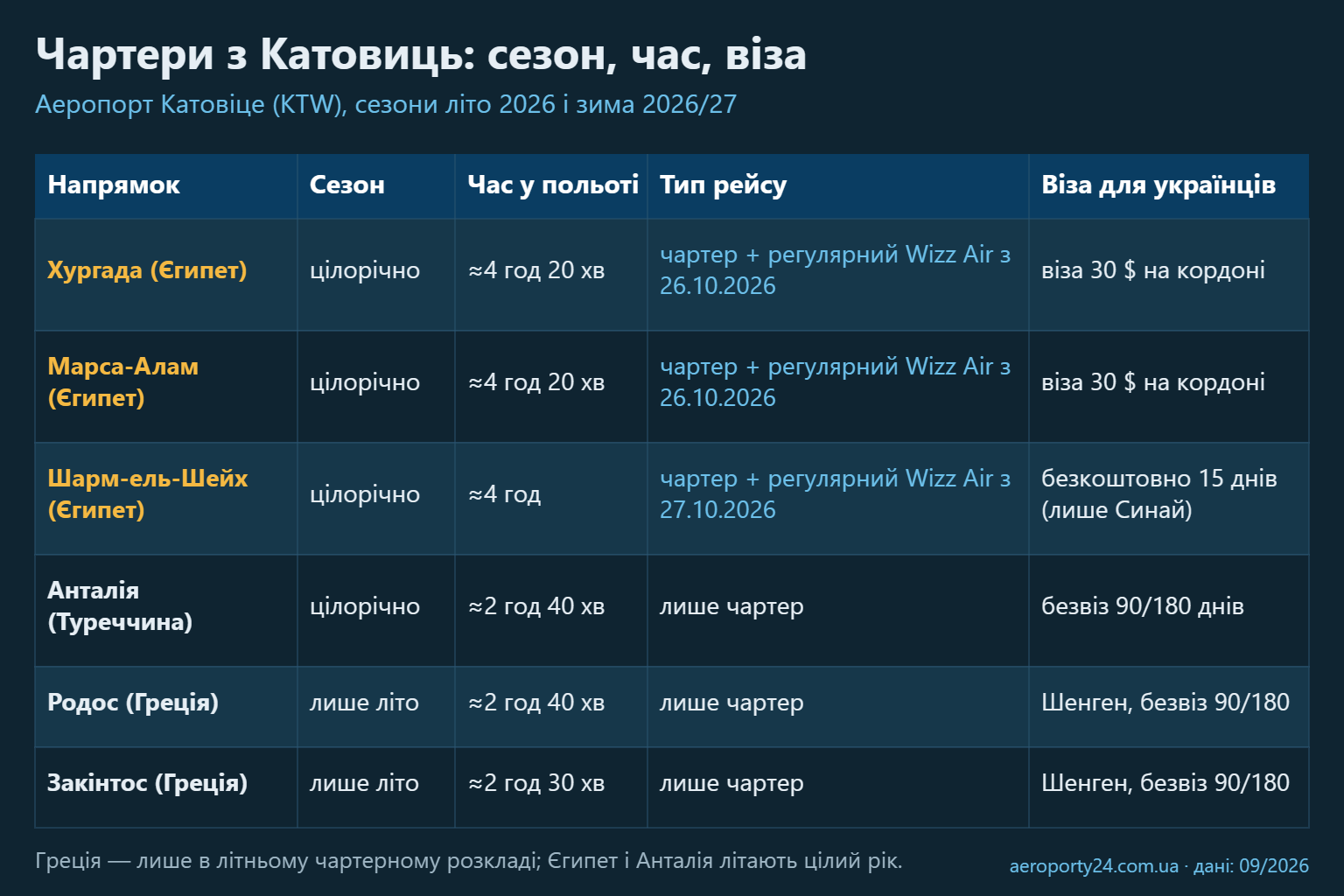The image size is (1344, 896).
Task: Select the footnote starting "Греція — лише в літньому"
Action: (x=469, y=861)
